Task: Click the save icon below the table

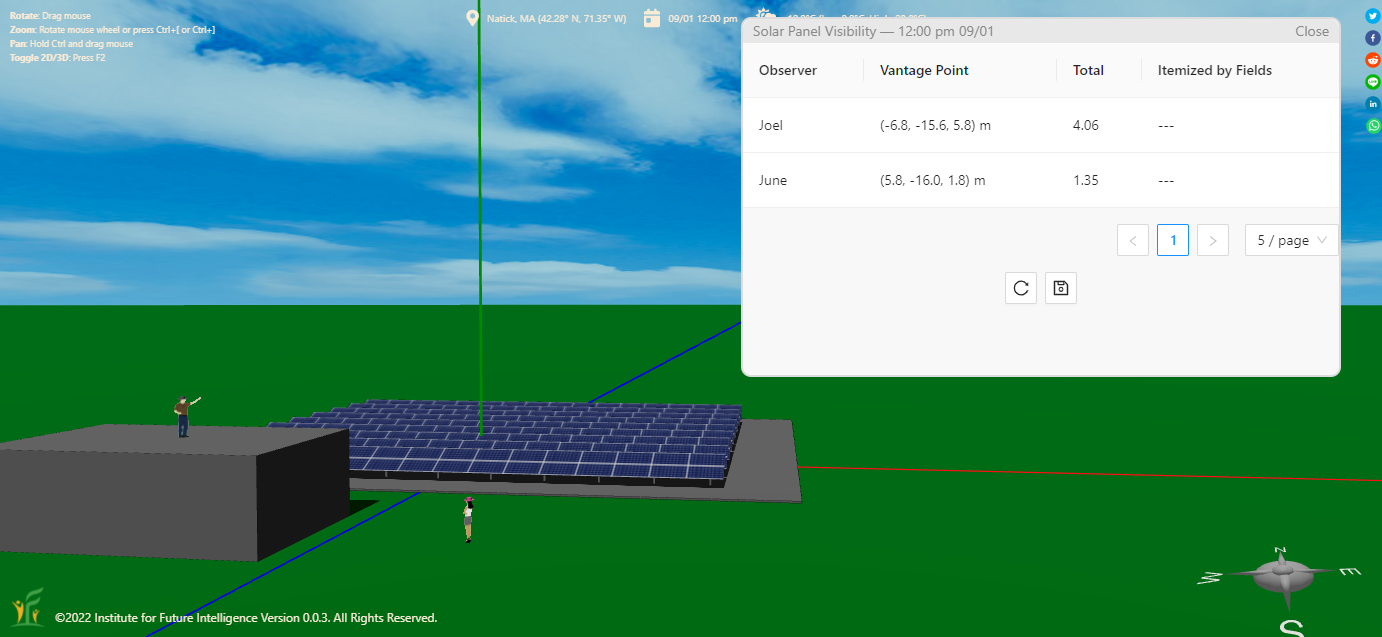Action: [x=1060, y=288]
